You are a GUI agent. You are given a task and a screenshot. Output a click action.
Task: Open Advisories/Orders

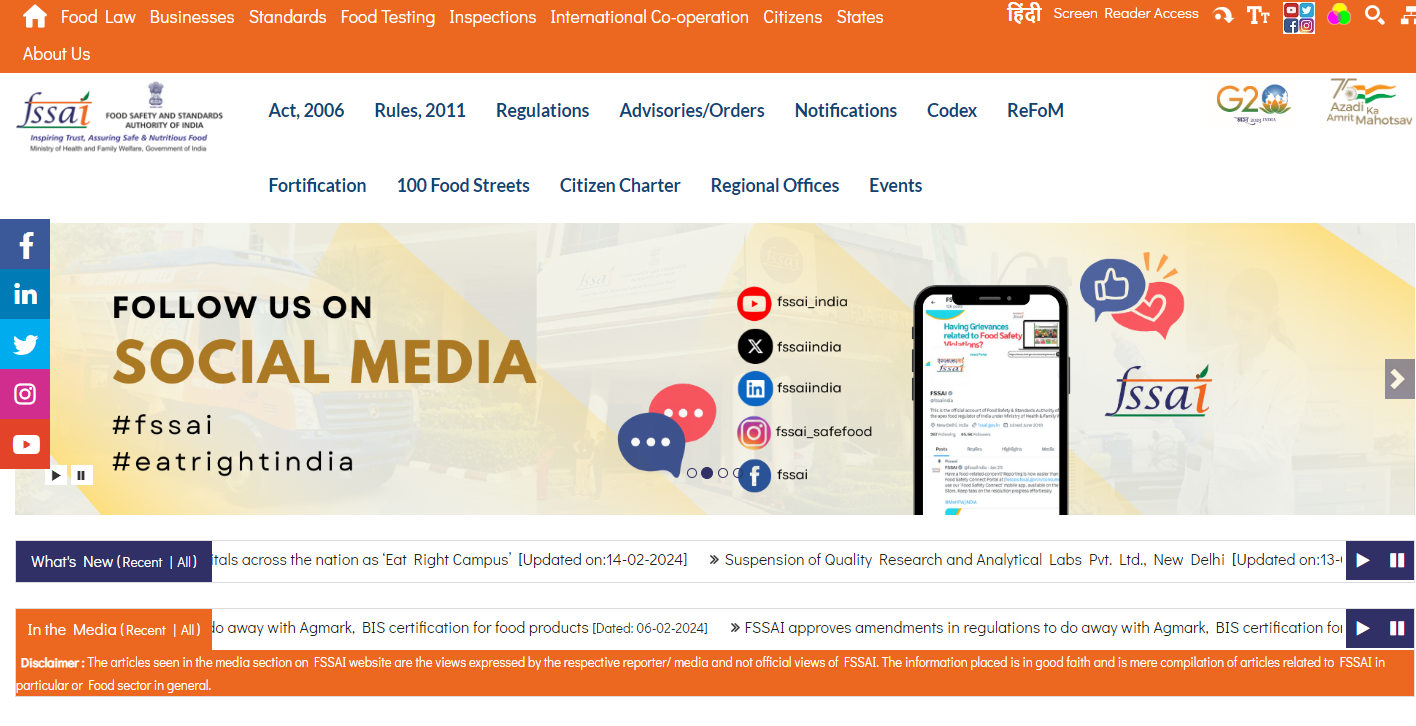click(692, 110)
